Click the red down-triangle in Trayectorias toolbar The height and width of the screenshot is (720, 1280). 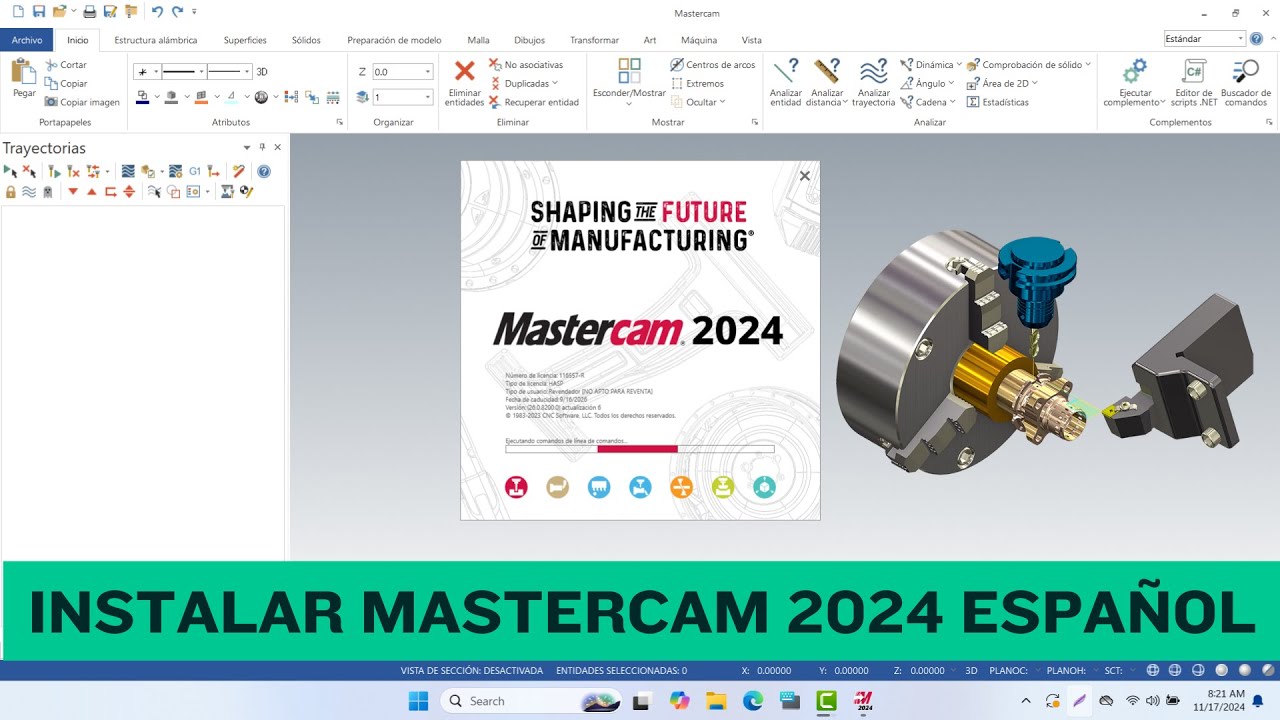73,191
